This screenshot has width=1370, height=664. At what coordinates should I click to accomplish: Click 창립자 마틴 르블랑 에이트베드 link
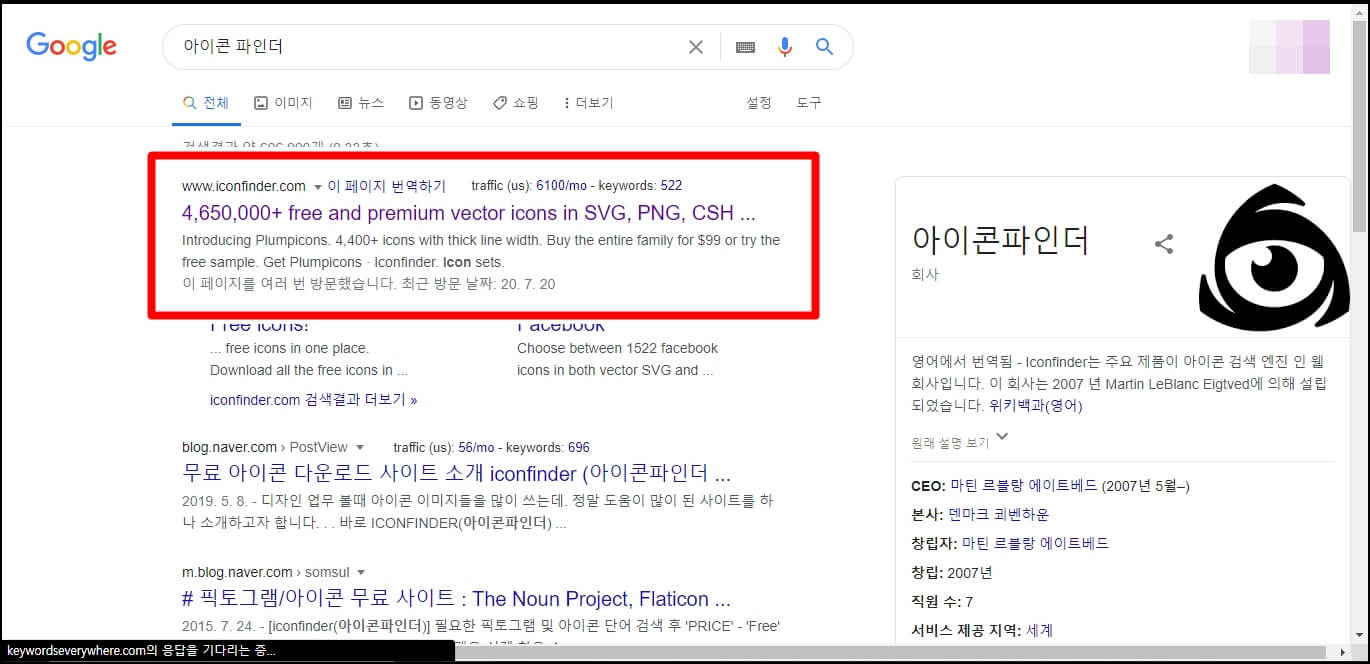(1035, 543)
